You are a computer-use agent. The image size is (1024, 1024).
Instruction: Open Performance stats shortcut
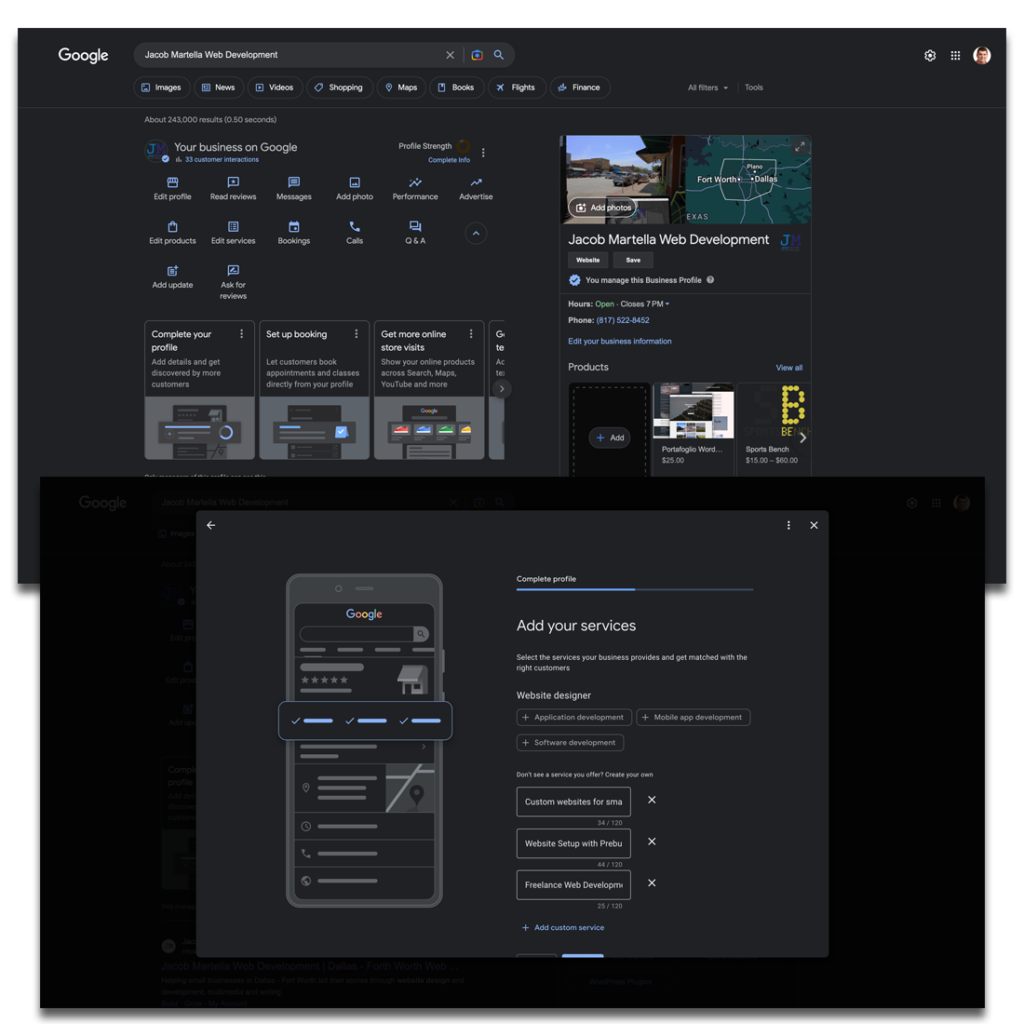[415, 188]
